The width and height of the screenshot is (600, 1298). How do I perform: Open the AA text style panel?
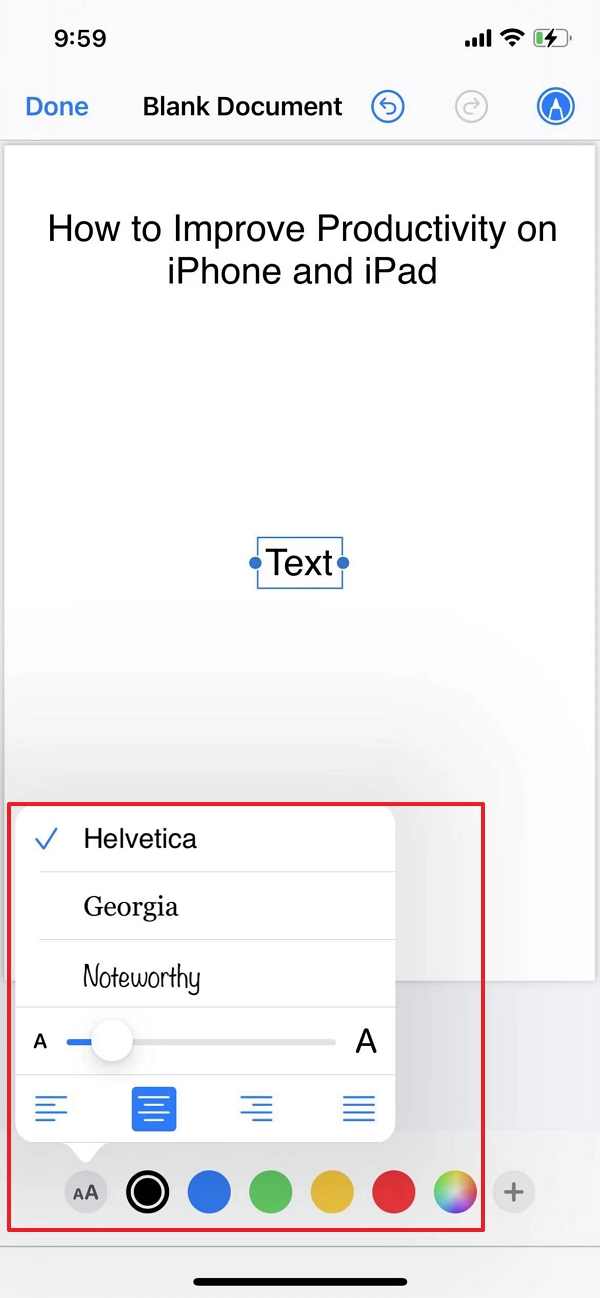[x=86, y=1191]
